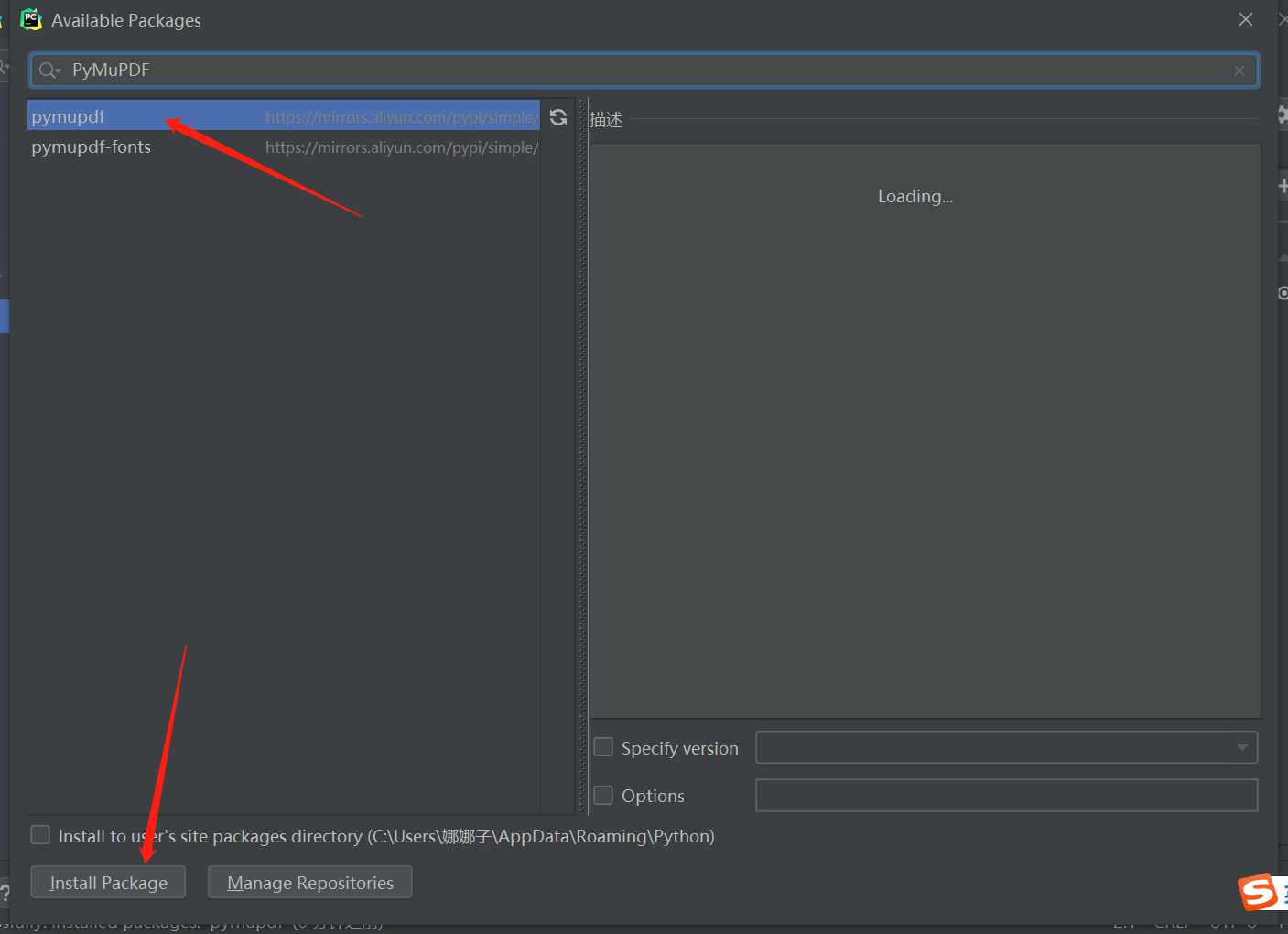Reload the package list with the refresh icon
The height and width of the screenshot is (934, 1288).
558,117
